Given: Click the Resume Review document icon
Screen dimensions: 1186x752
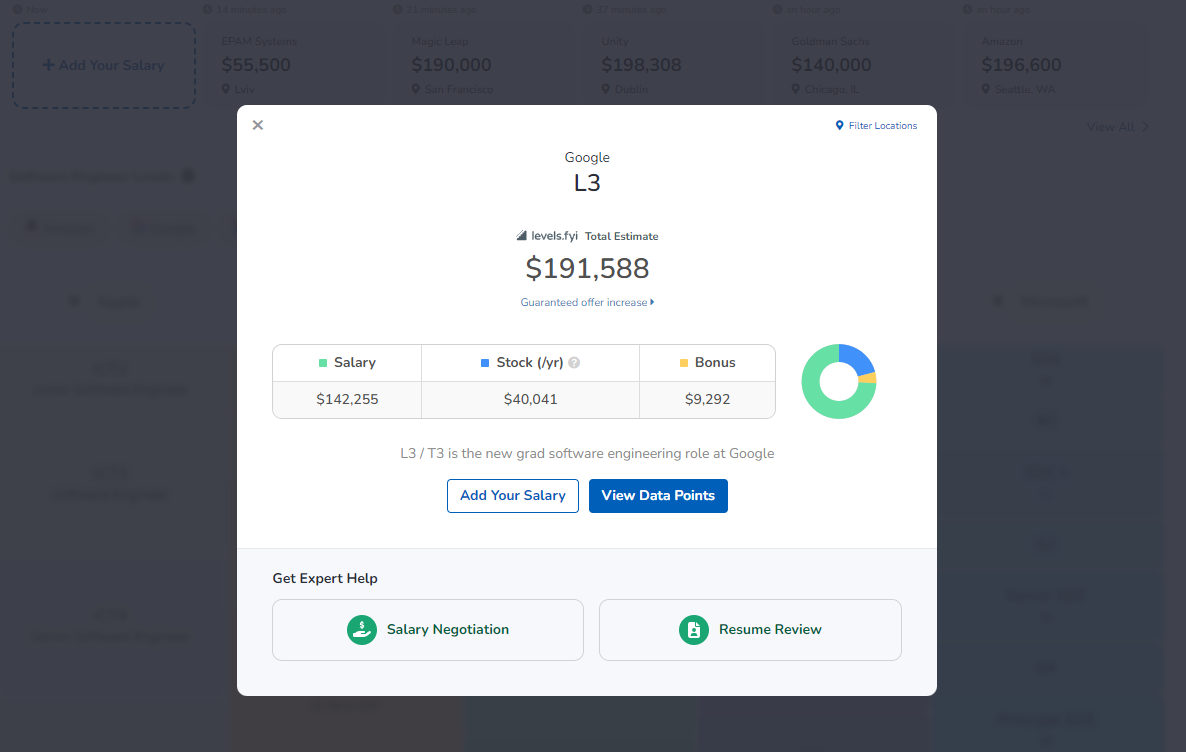Looking at the screenshot, I should coord(694,629).
